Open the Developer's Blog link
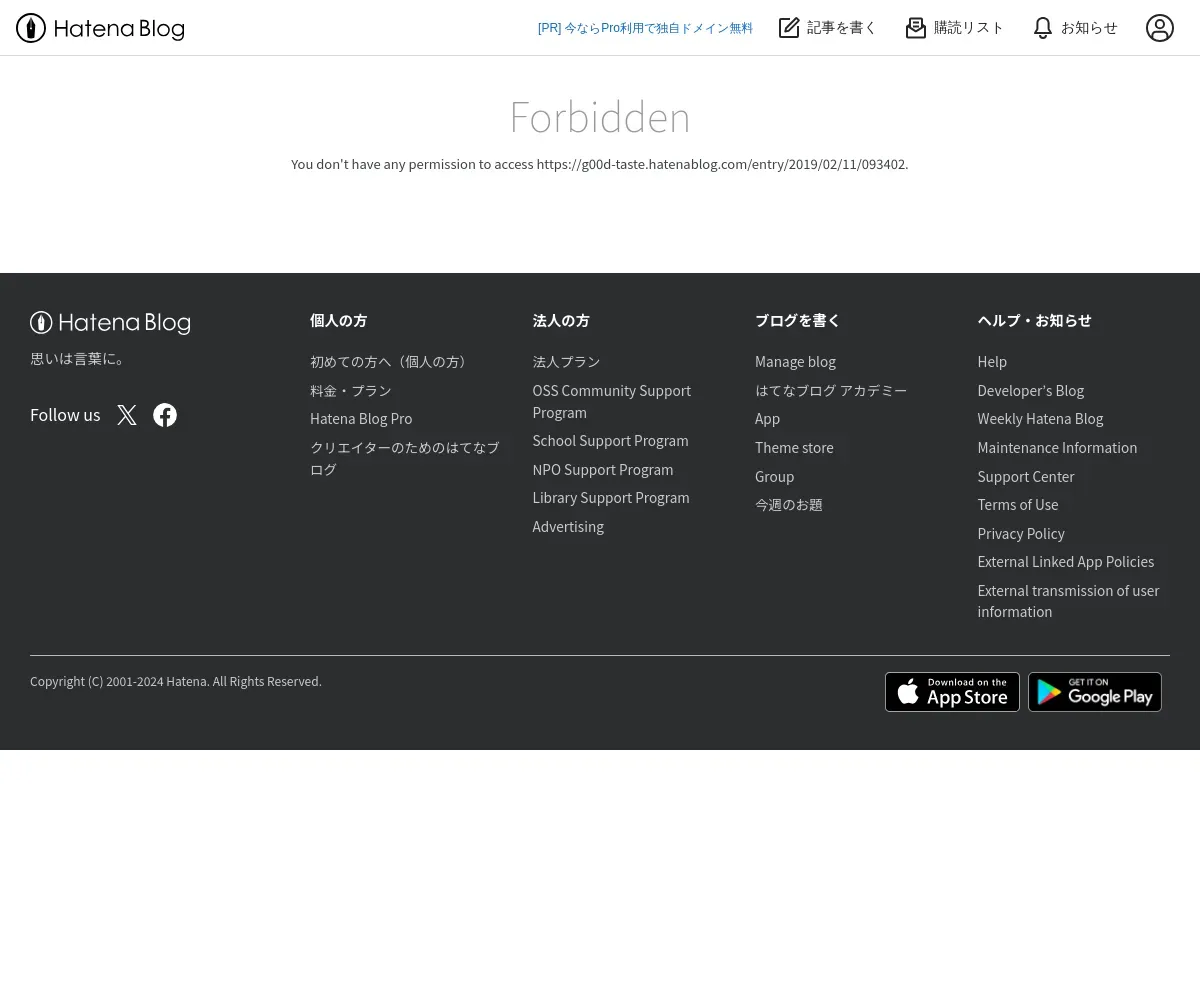The image size is (1200, 1000). point(1031,391)
